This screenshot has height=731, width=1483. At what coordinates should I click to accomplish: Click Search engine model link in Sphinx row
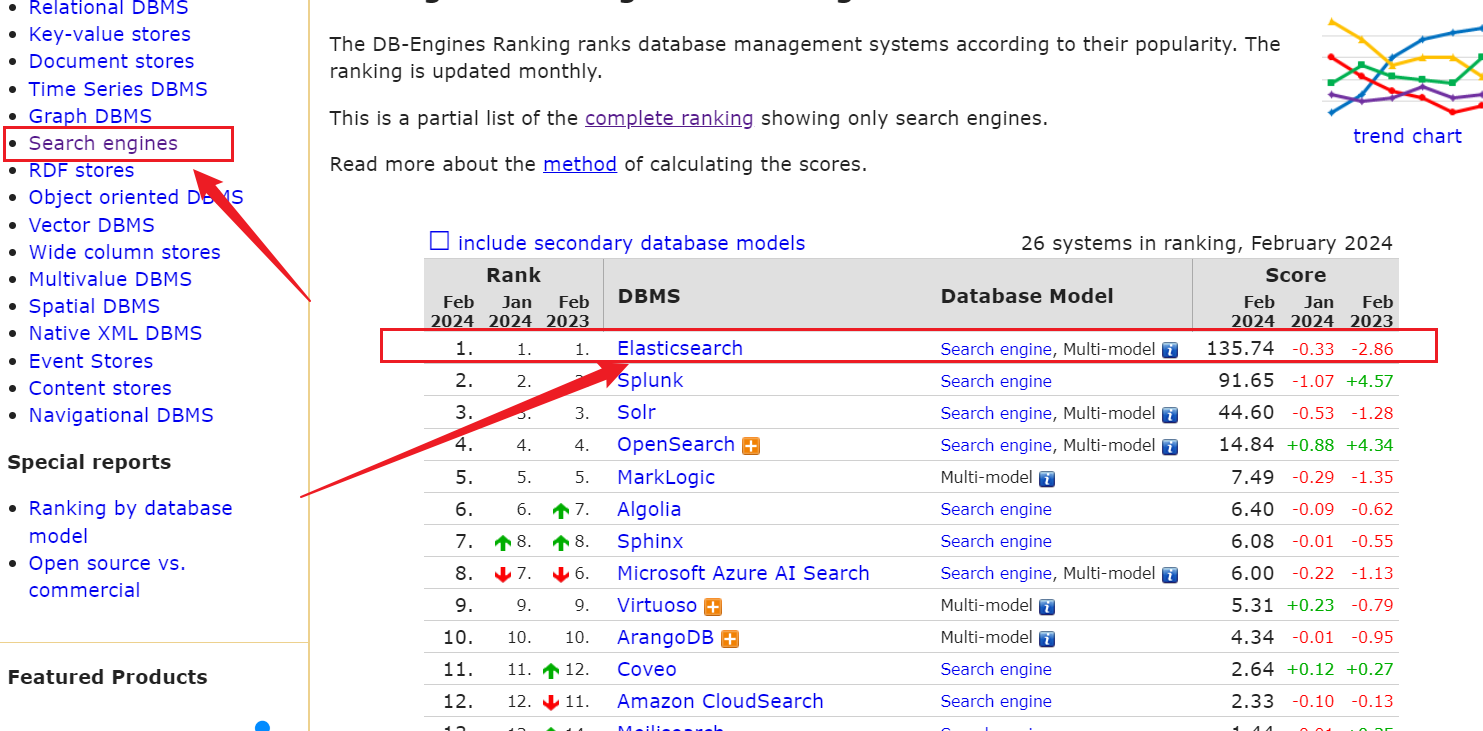coord(996,541)
